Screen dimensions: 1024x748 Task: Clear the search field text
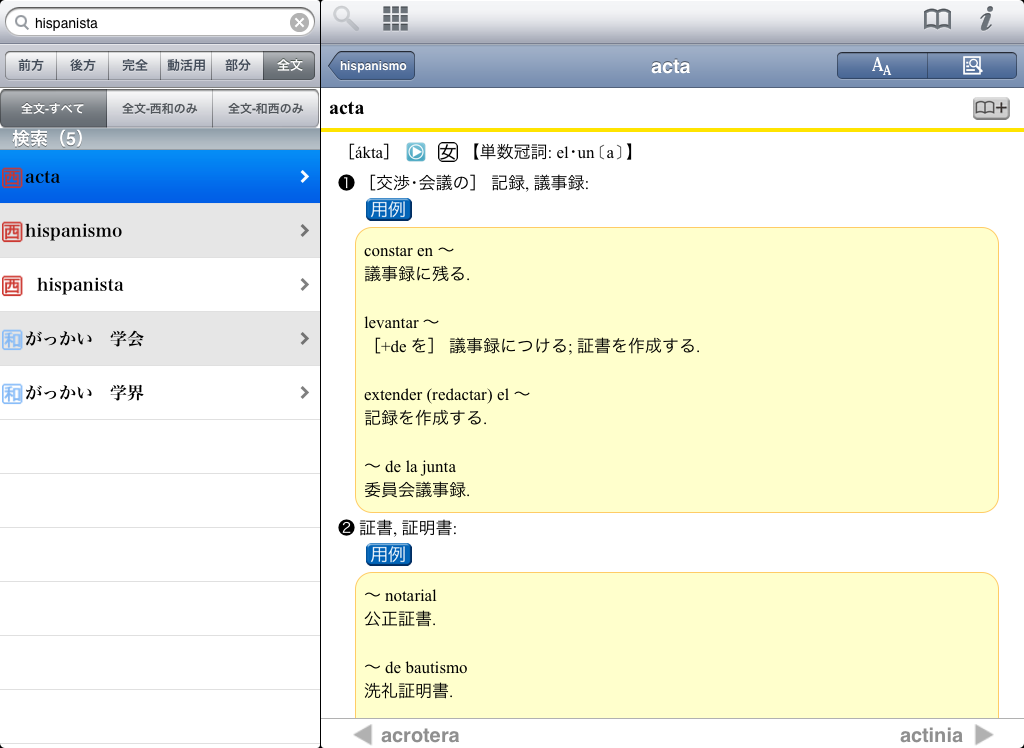(299, 22)
